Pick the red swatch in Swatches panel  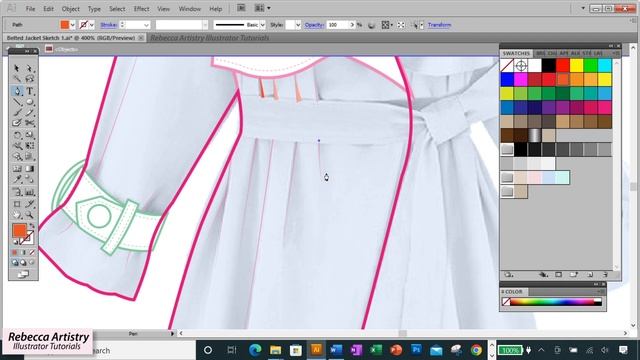562,65
